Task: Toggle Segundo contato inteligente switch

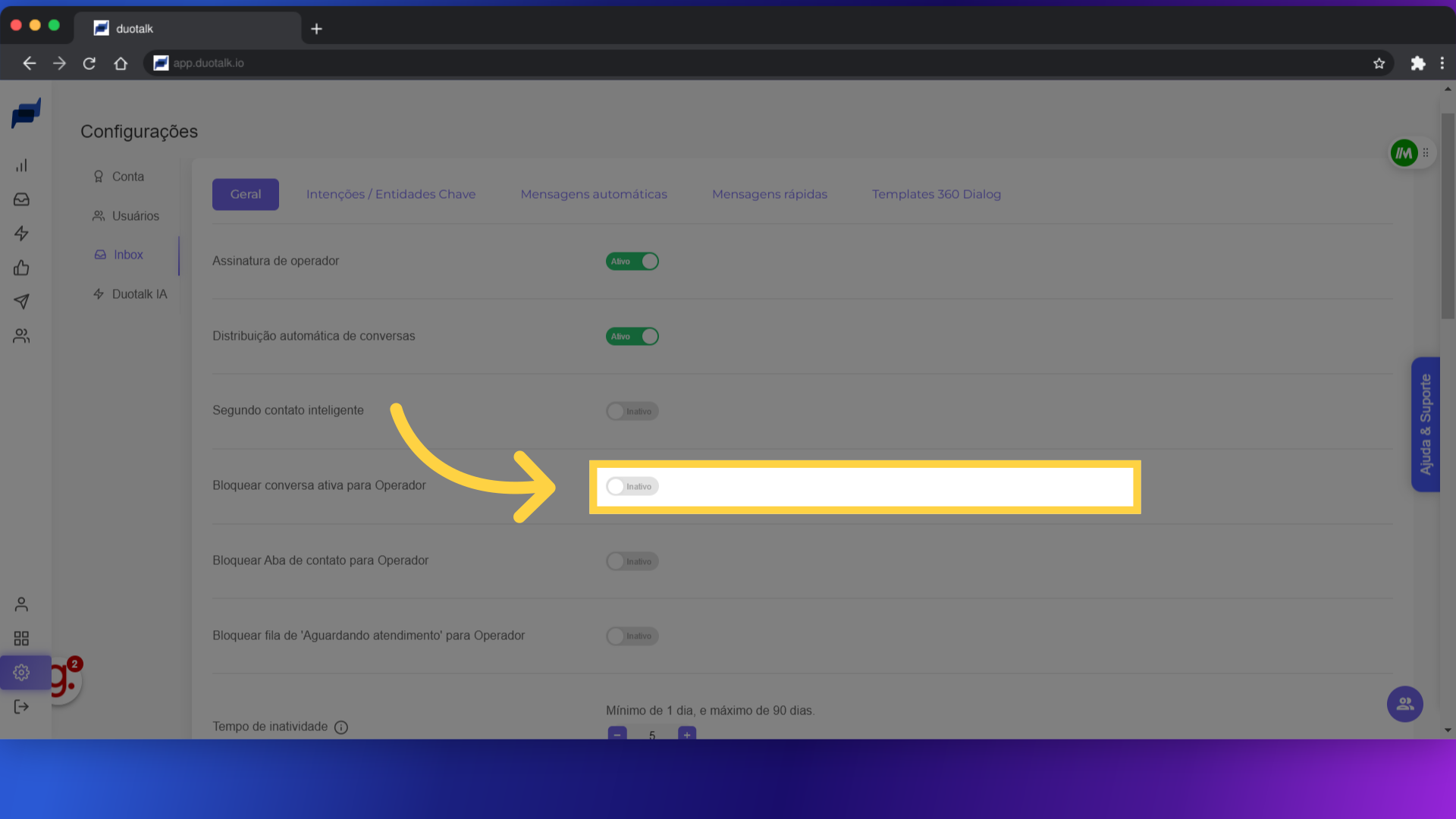Action: coord(632,411)
